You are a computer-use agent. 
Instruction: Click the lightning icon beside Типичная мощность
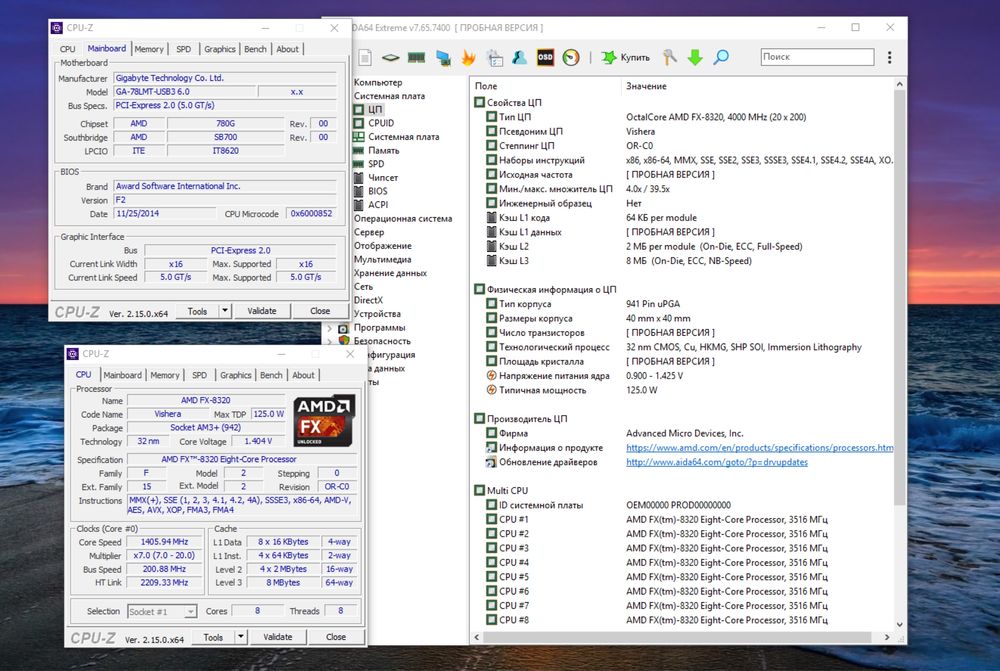(491, 390)
